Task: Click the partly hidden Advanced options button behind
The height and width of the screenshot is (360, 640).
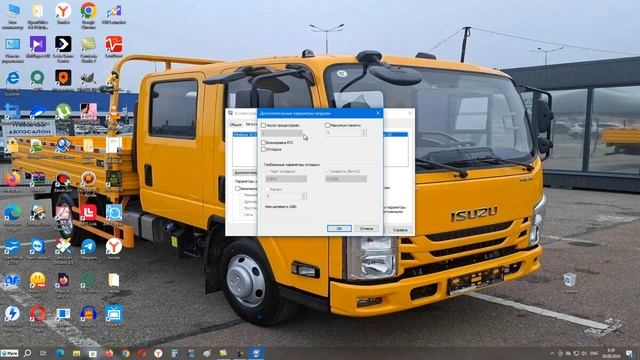Action: [245, 173]
